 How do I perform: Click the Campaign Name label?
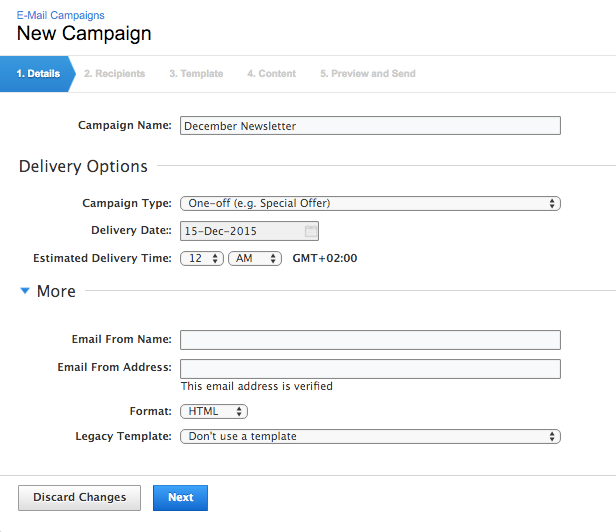pyautogui.click(x=125, y=125)
